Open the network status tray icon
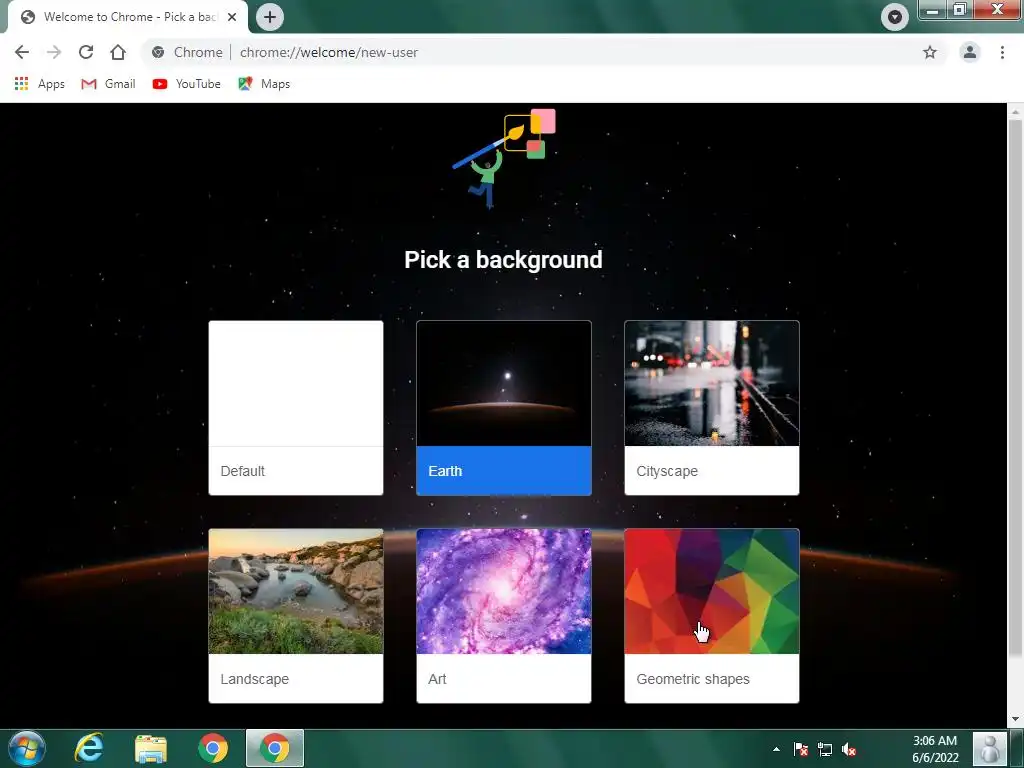The width and height of the screenshot is (1024, 768). (825, 749)
